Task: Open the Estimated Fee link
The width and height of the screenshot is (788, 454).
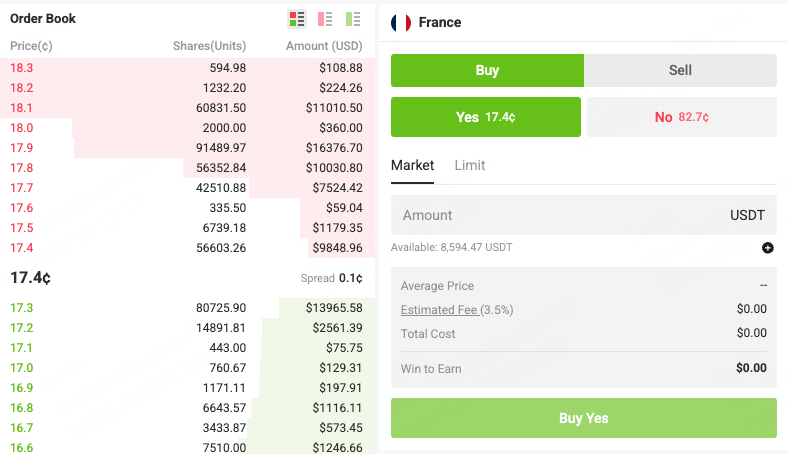Action: tap(439, 310)
